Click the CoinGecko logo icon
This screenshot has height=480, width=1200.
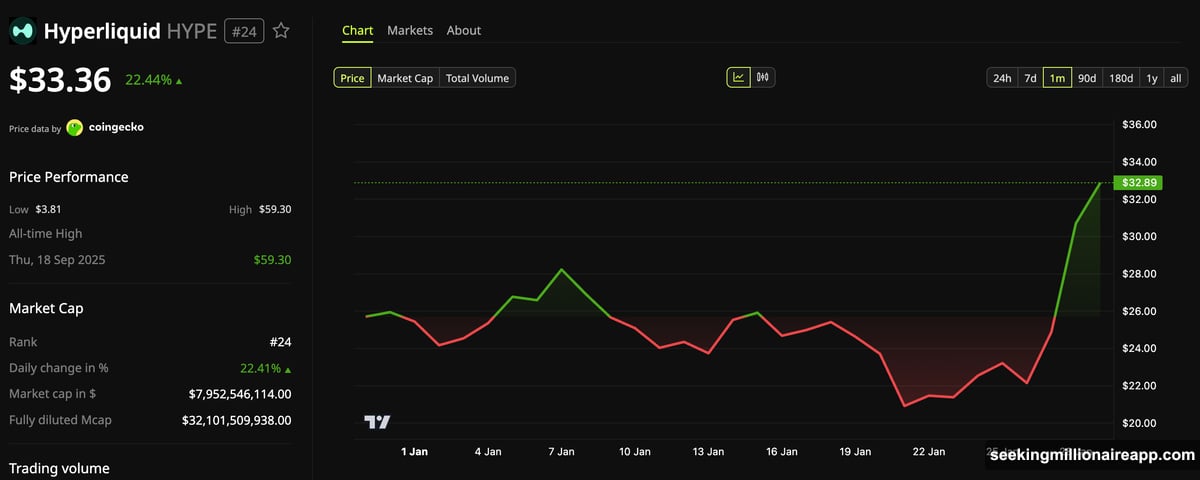75,128
